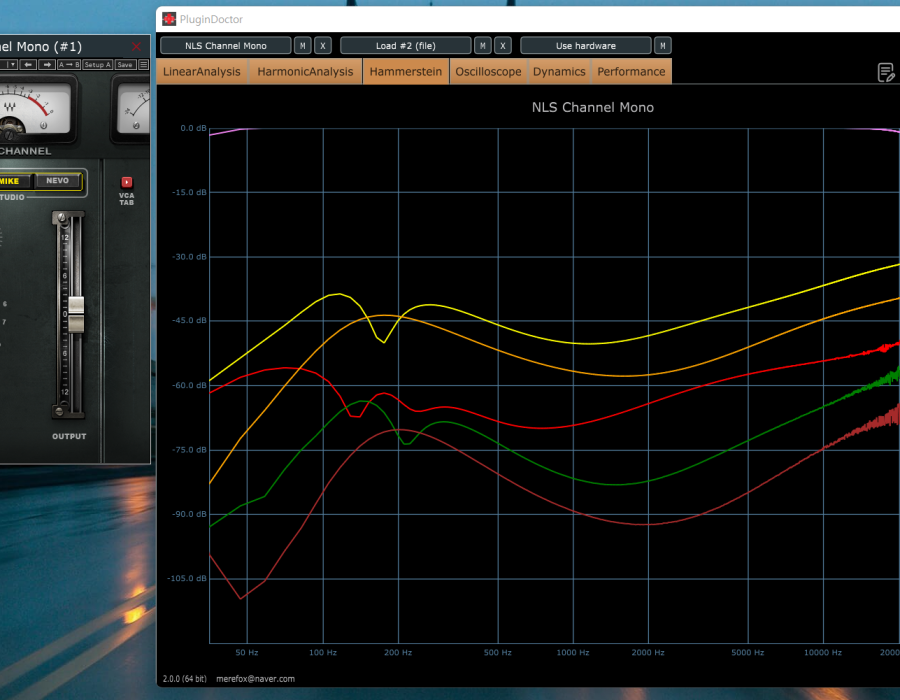Toggle M button next to Use hardware
The height and width of the screenshot is (700, 900).
click(x=663, y=45)
